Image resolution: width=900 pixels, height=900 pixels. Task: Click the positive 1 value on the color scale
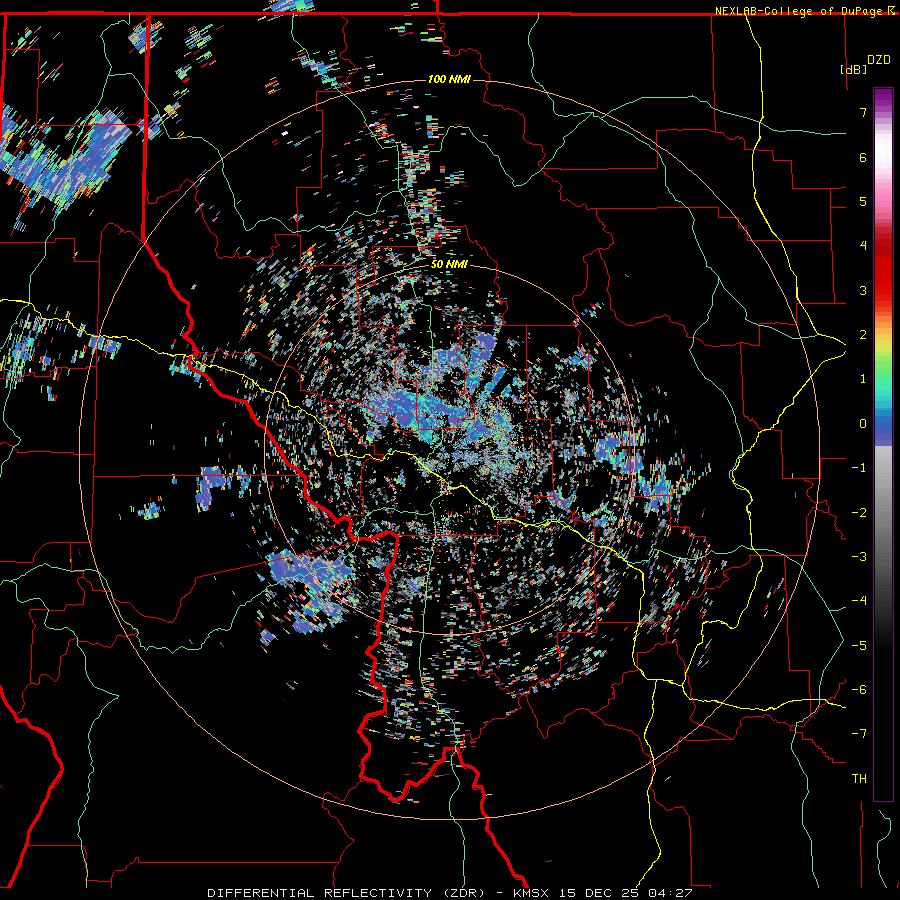(863, 379)
